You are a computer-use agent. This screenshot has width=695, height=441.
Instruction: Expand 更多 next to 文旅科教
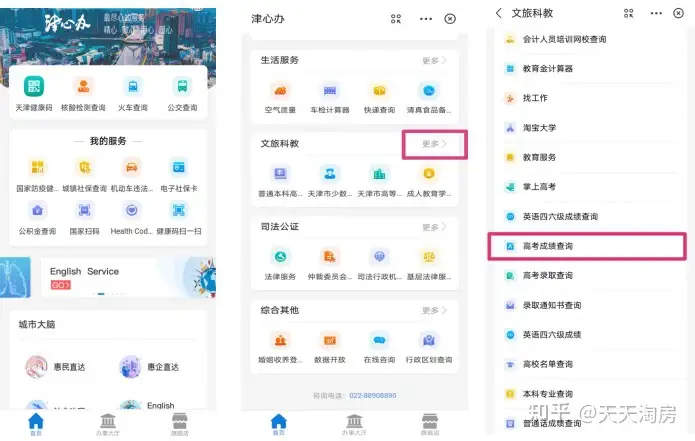[434, 144]
